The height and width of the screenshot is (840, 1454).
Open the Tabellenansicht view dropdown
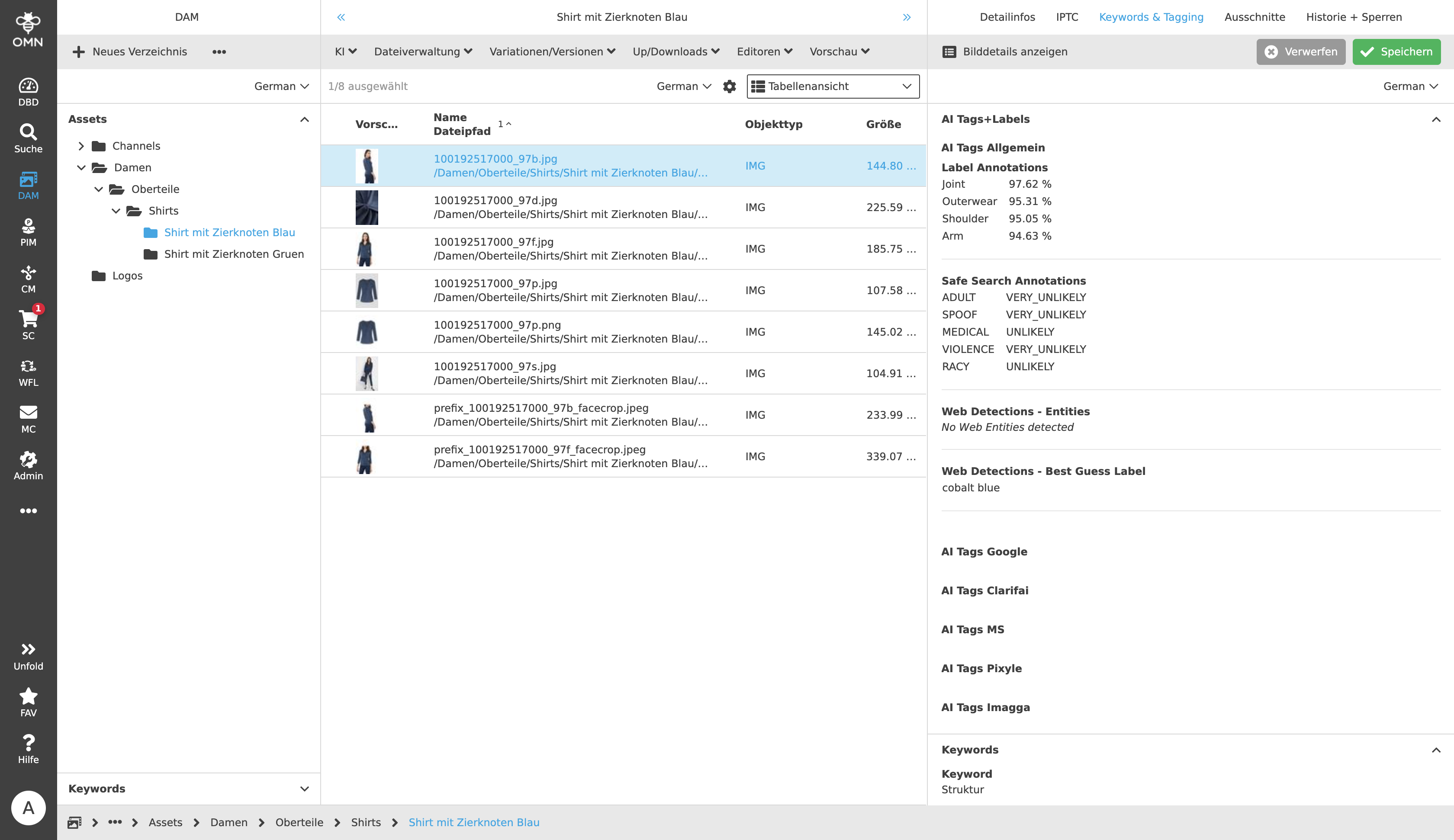(x=833, y=87)
